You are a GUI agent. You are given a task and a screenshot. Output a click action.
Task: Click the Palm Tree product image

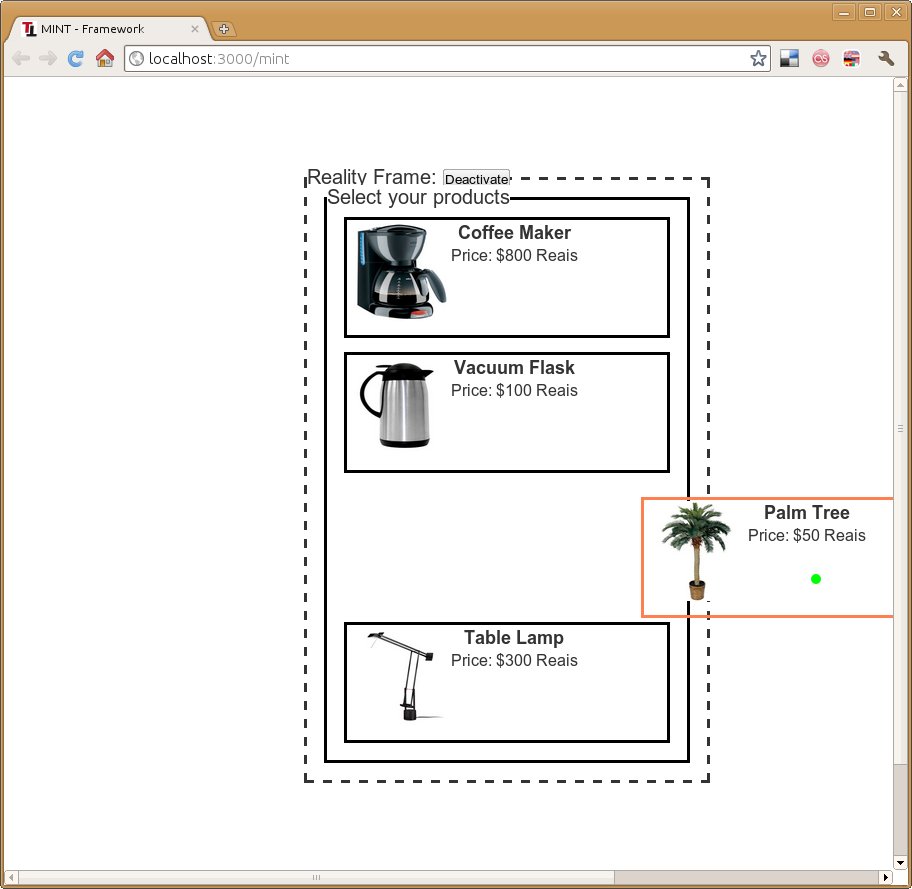click(696, 550)
